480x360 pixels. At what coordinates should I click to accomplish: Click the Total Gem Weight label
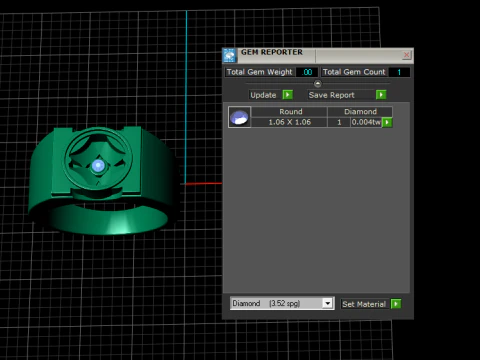(260, 72)
